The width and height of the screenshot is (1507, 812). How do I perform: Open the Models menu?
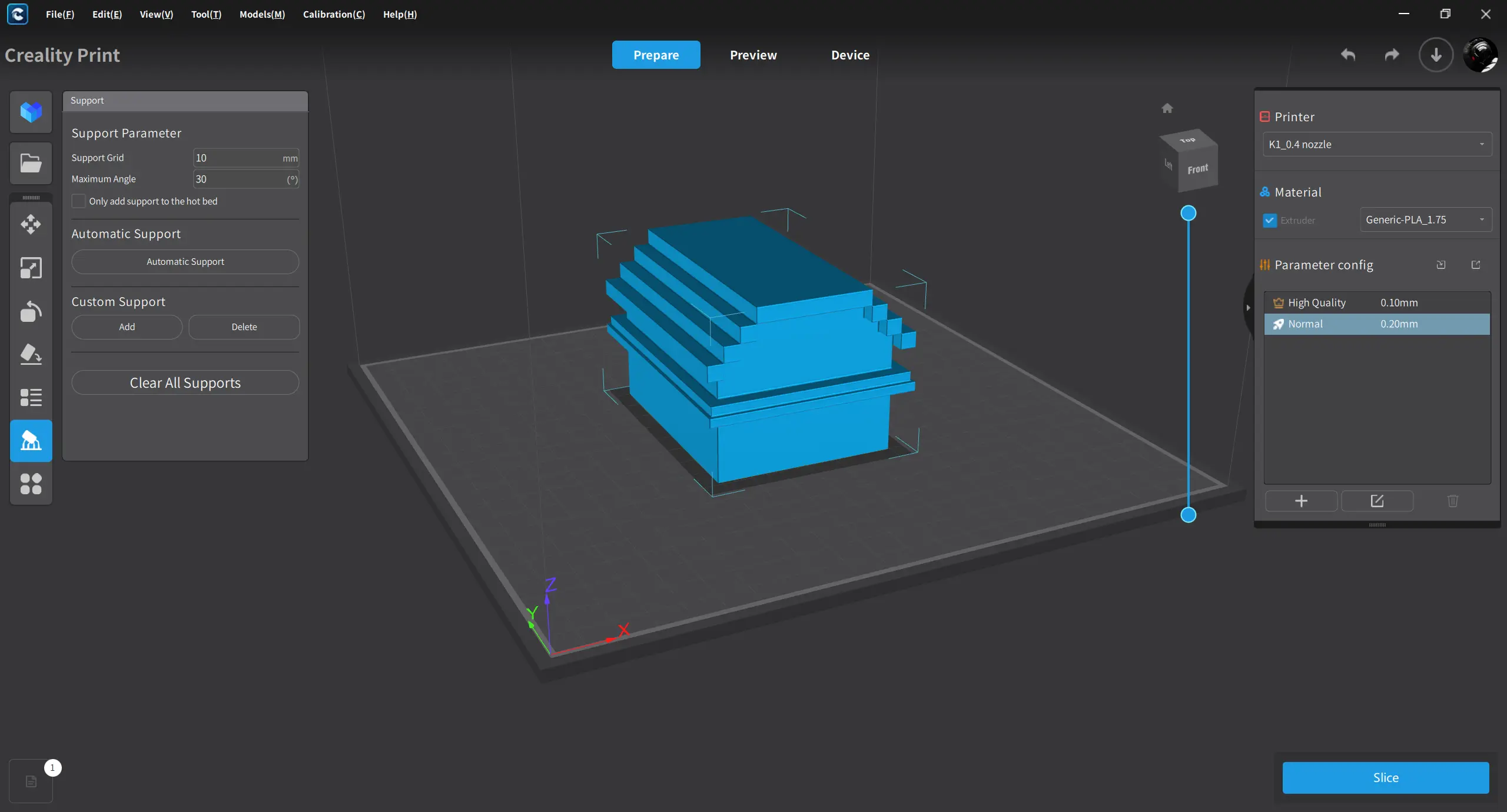click(262, 14)
